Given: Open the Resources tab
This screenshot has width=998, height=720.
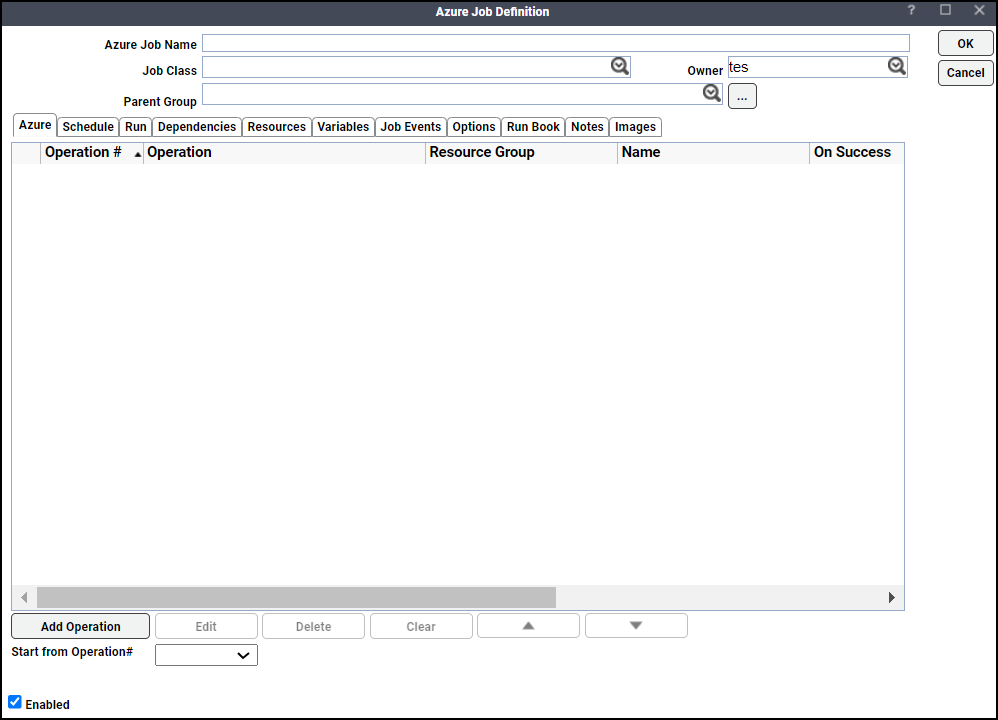Looking at the screenshot, I should 277,127.
